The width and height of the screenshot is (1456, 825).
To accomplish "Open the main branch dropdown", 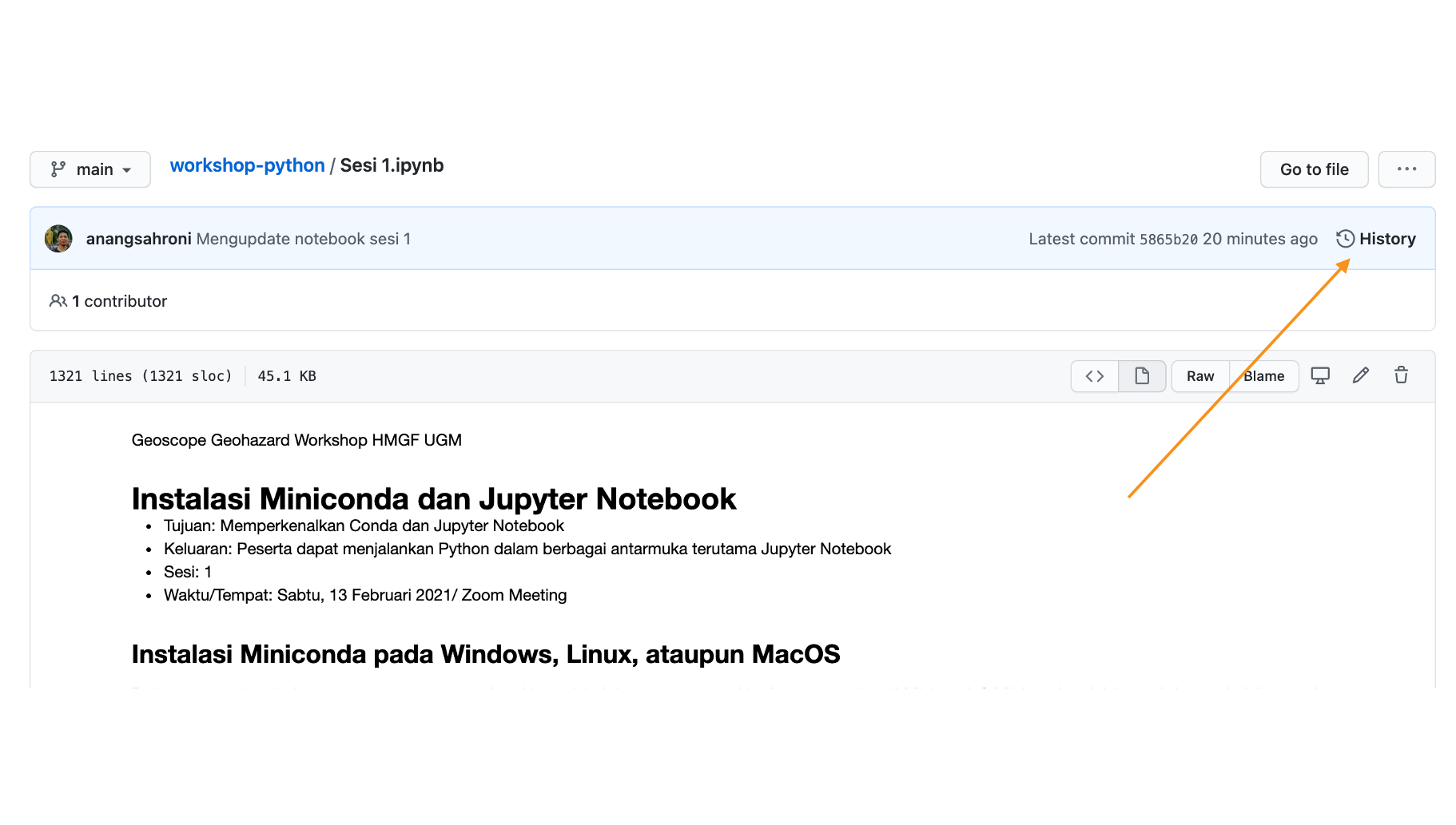I will coord(90,169).
